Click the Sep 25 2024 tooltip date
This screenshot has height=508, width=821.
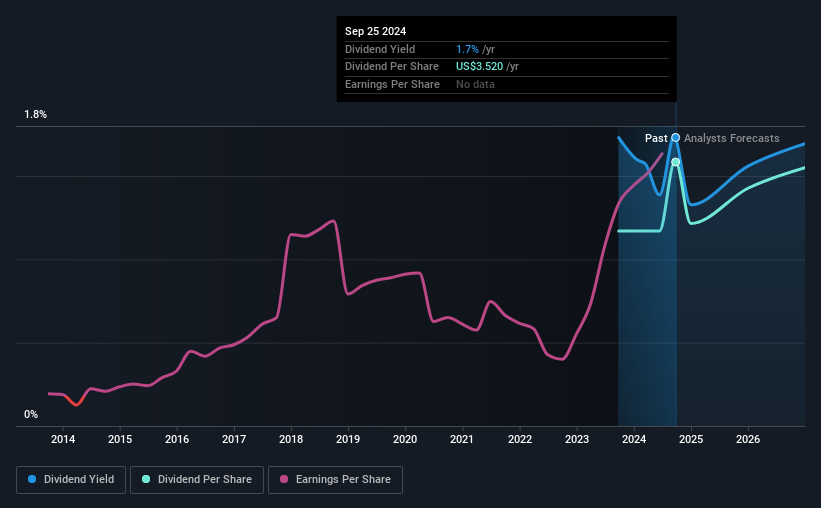point(375,31)
